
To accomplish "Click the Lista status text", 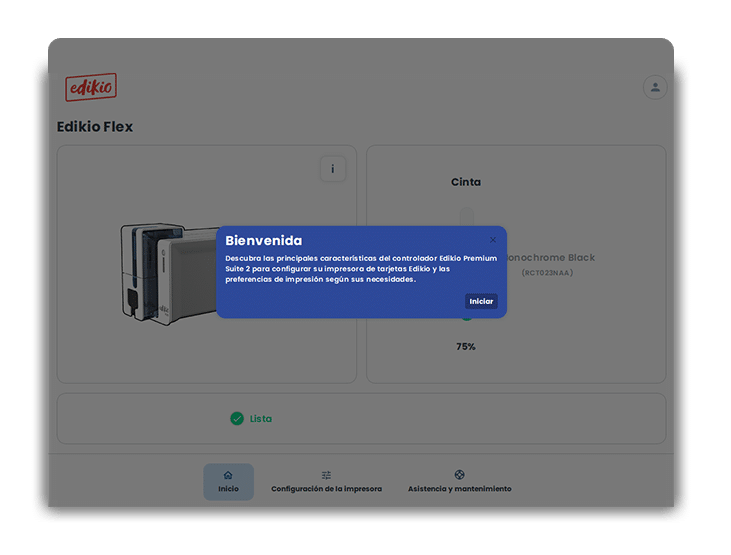I will click(x=260, y=419).
